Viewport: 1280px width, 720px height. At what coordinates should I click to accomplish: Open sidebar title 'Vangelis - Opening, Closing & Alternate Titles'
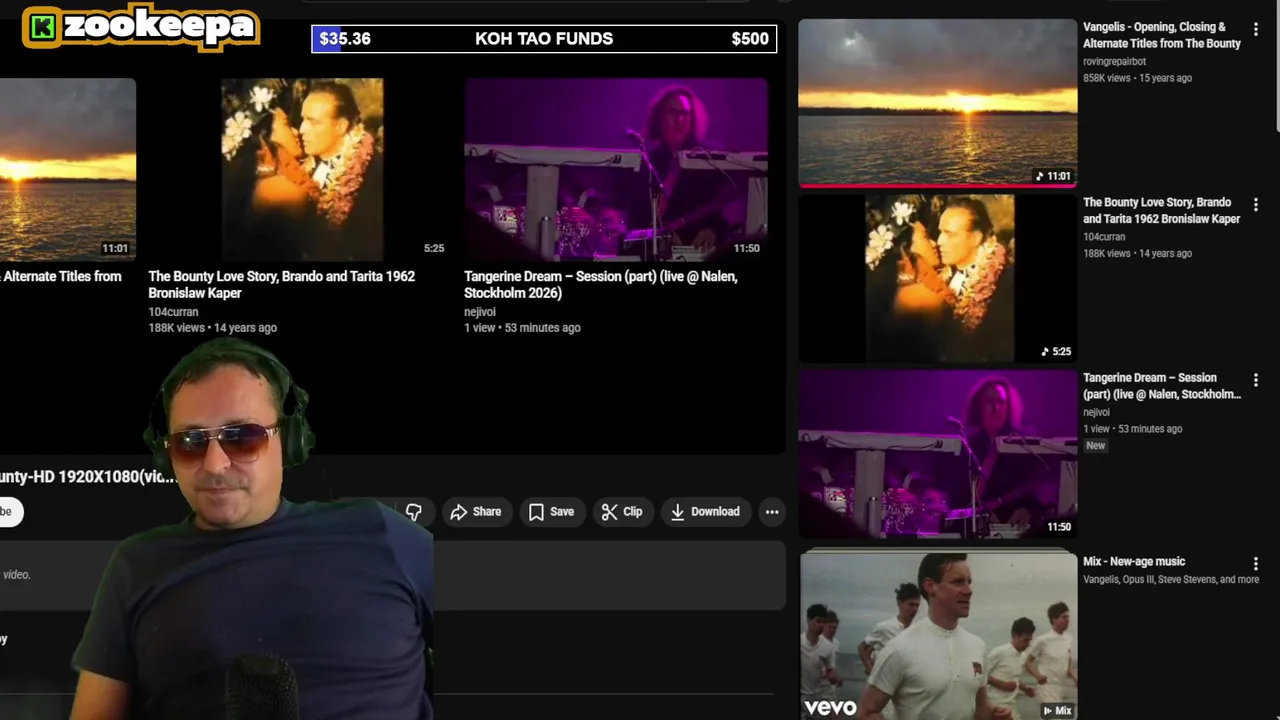[1162, 35]
